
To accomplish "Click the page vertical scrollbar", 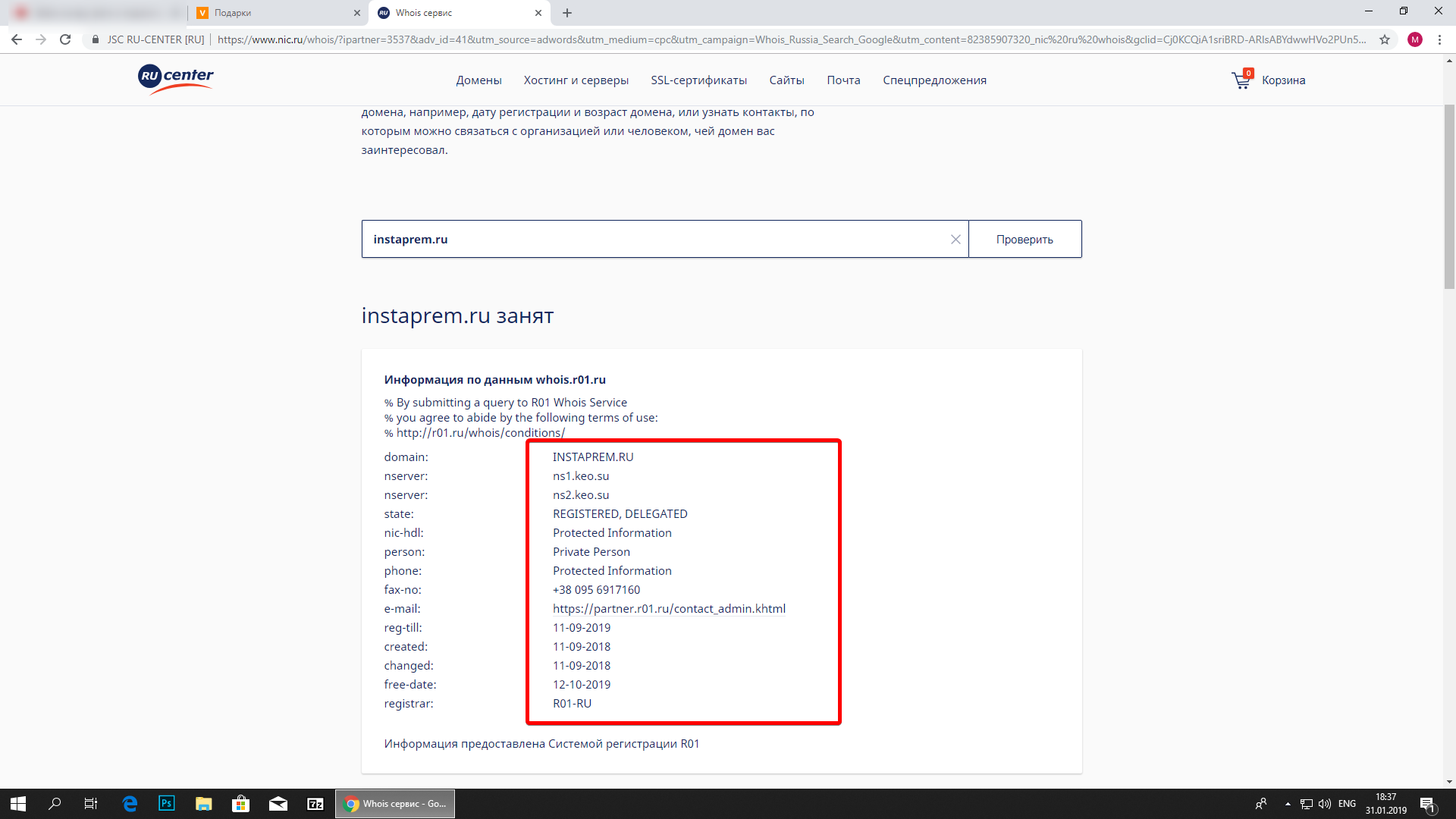I will pyautogui.click(x=1449, y=197).
